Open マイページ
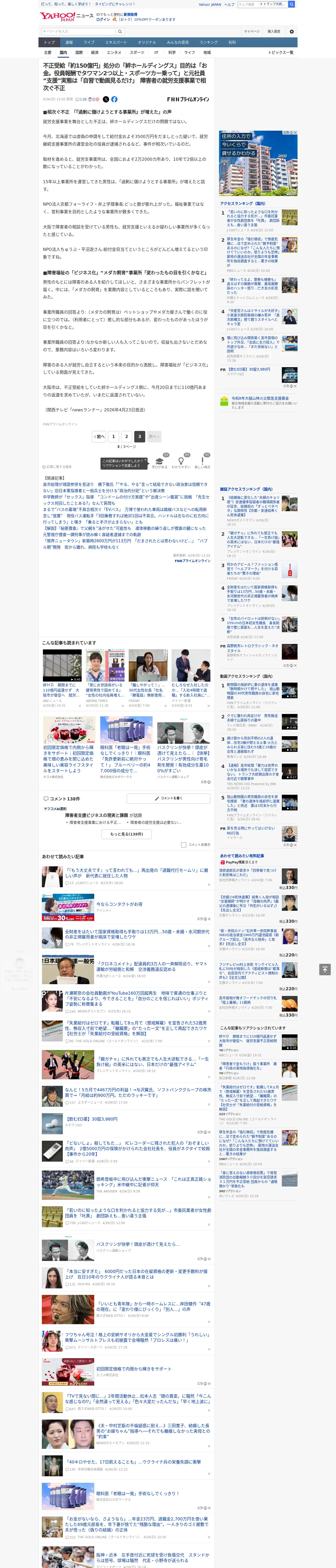336x1568 pixels. pos(251,32)
